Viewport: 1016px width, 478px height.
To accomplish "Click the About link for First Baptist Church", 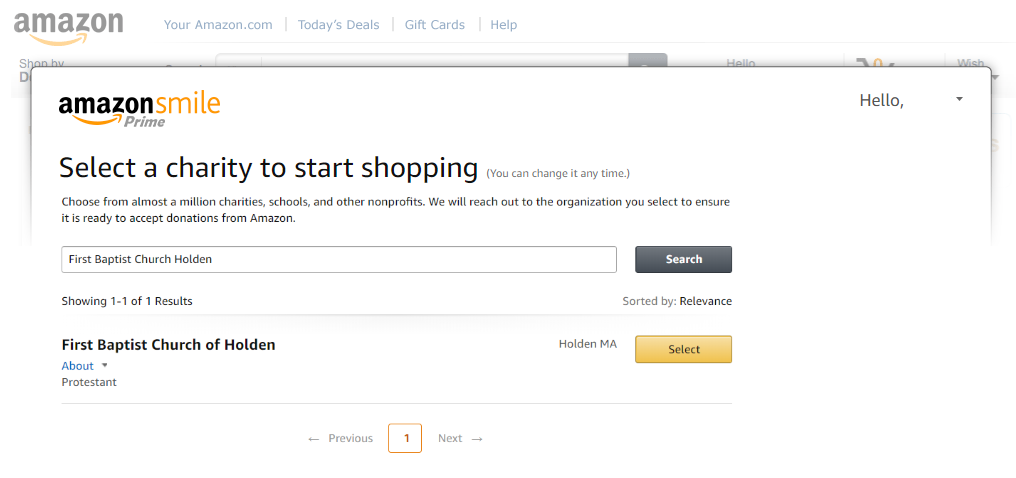I will click(x=77, y=366).
